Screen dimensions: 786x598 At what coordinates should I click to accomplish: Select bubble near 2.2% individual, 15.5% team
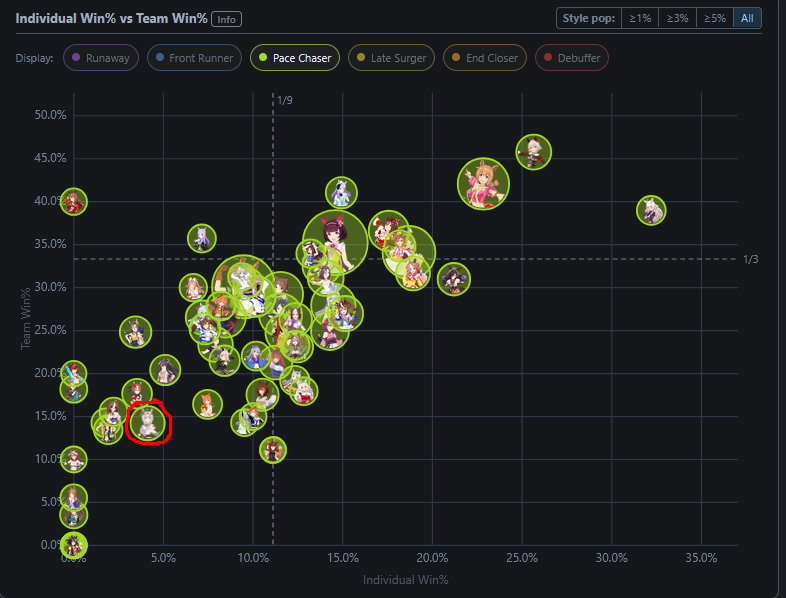click(x=113, y=412)
